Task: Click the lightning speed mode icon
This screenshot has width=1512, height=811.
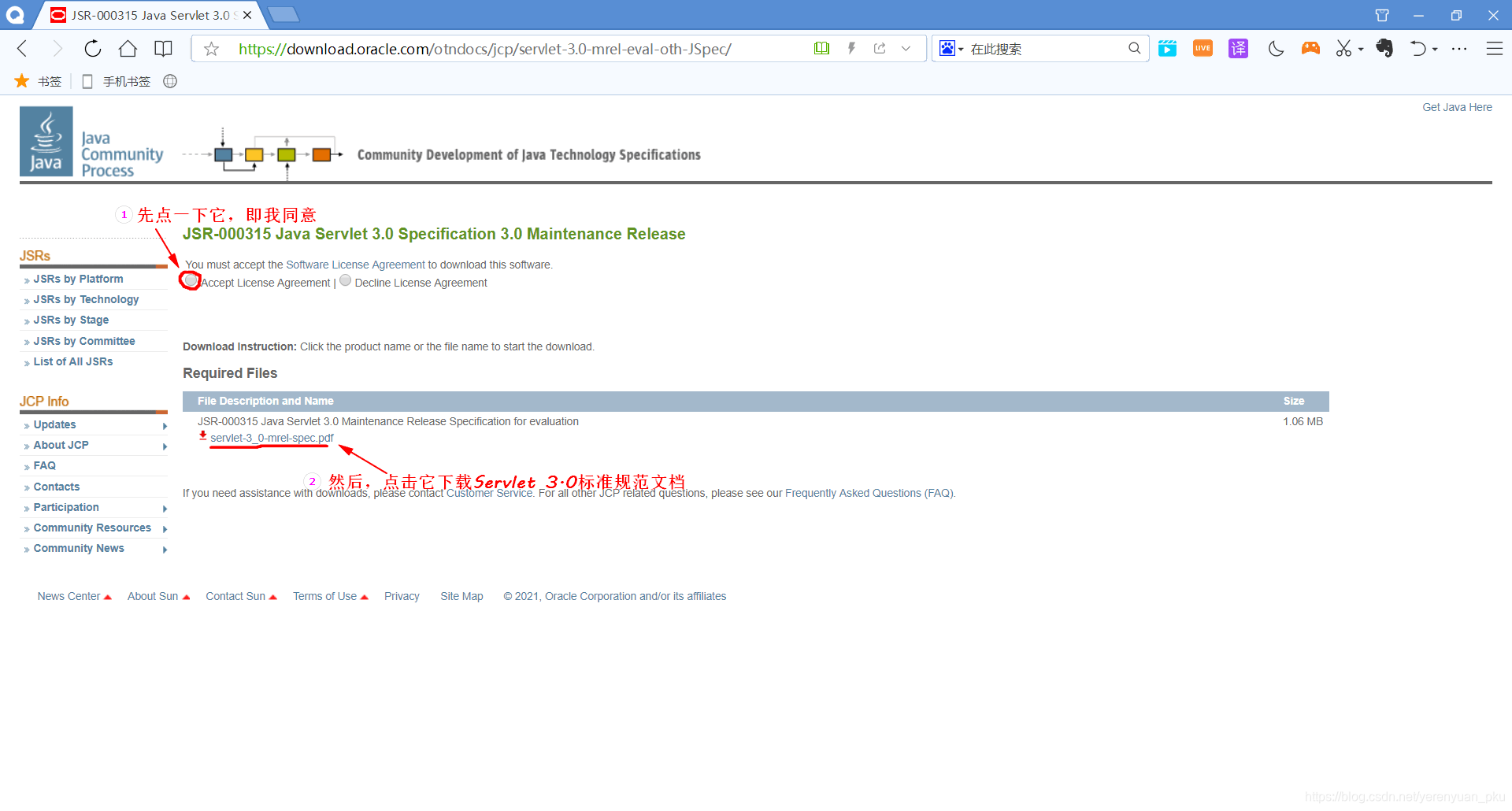Action: [x=851, y=49]
